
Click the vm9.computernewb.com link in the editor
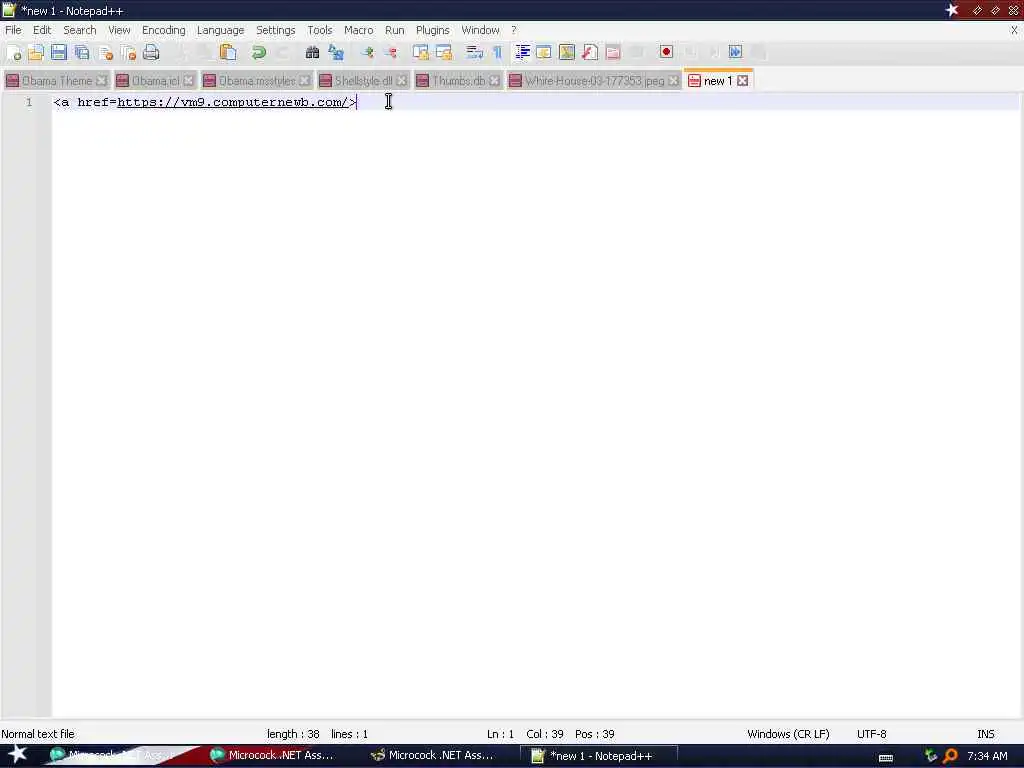232,102
